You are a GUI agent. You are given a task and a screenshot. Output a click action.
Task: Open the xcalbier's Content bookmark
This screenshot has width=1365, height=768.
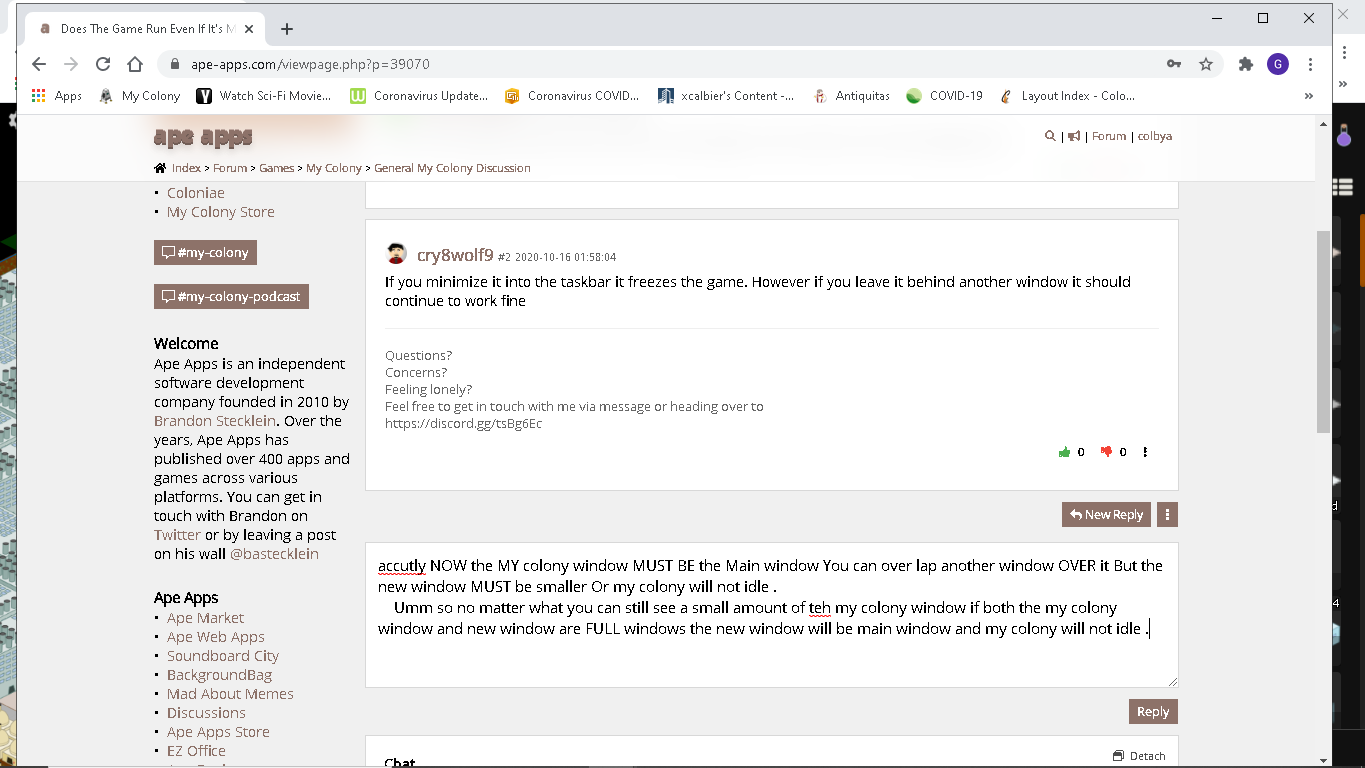tap(726, 96)
